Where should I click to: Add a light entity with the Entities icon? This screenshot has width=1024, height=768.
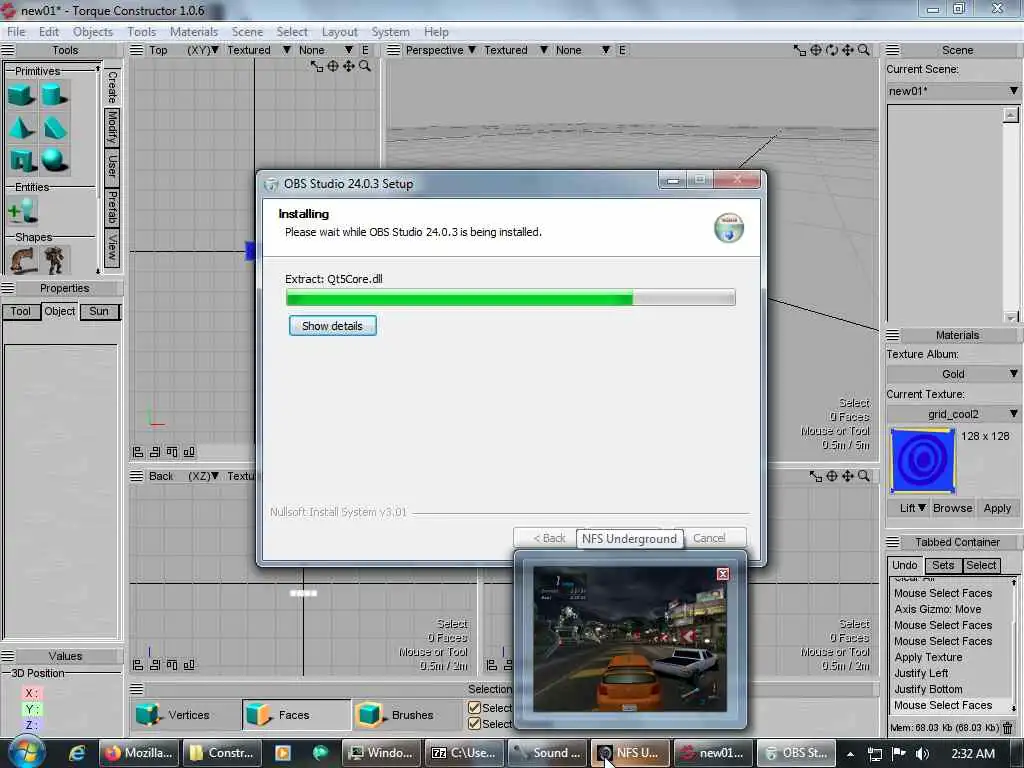(x=23, y=210)
